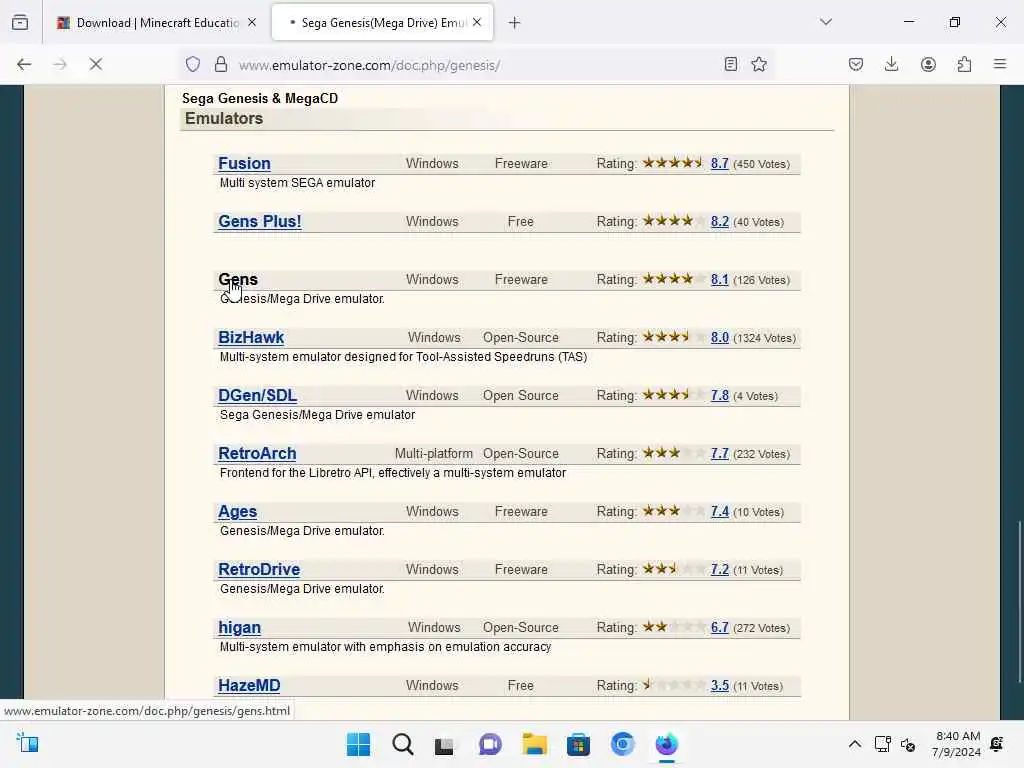Image resolution: width=1024 pixels, height=768 pixels.
Task: Open the clock showing 8:40 AM
Action: click(956, 744)
